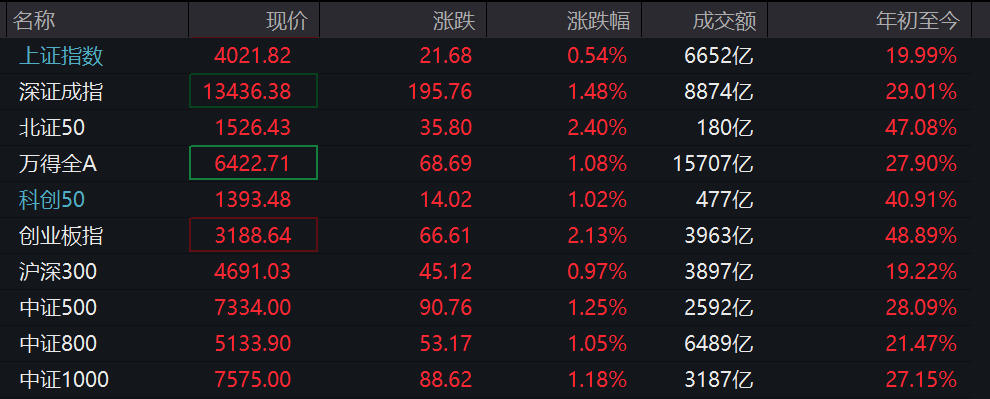Click the highlighted price 13436.38 cell
The image size is (990, 399).
[253, 91]
